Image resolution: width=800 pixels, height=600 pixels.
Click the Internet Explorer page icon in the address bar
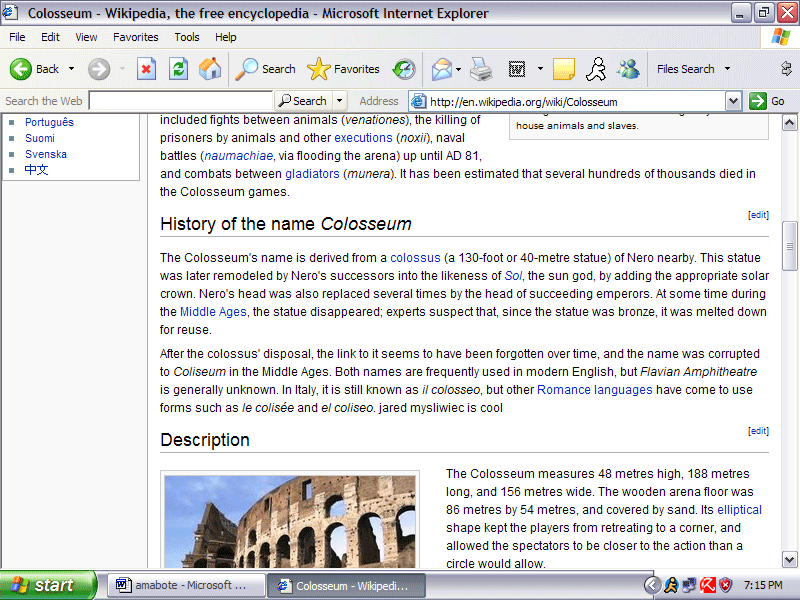418,102
